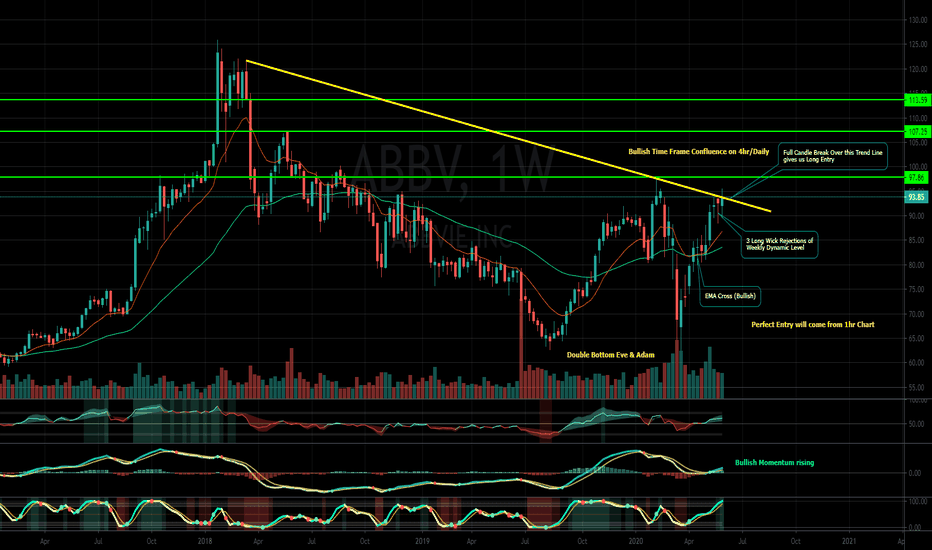Click the 125.00 price axis label
The width and height of the screenshot is (932, 550).
(918, 45)
